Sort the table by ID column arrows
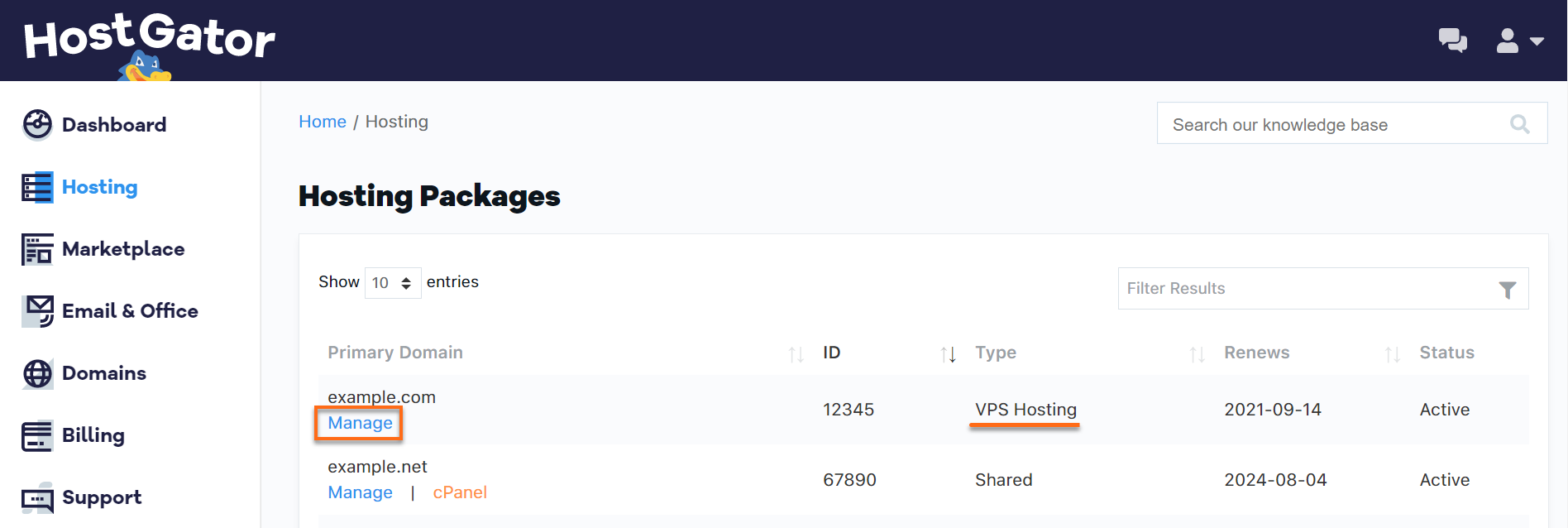This screenshot has width=1568, height=528. [x=948, y=353]
